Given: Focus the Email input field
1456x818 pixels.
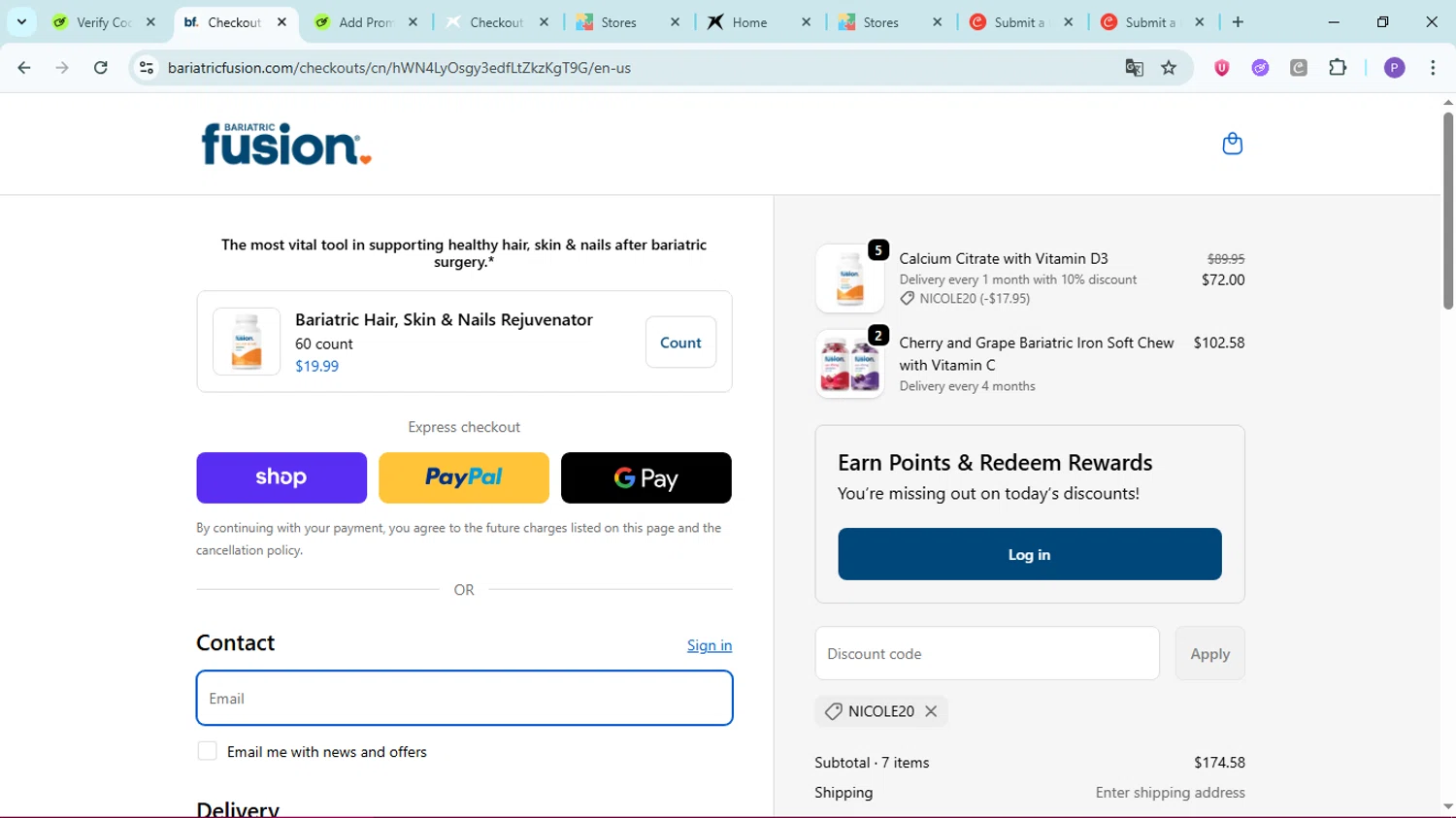Looking at the screenshot, I should pos(464,698).
